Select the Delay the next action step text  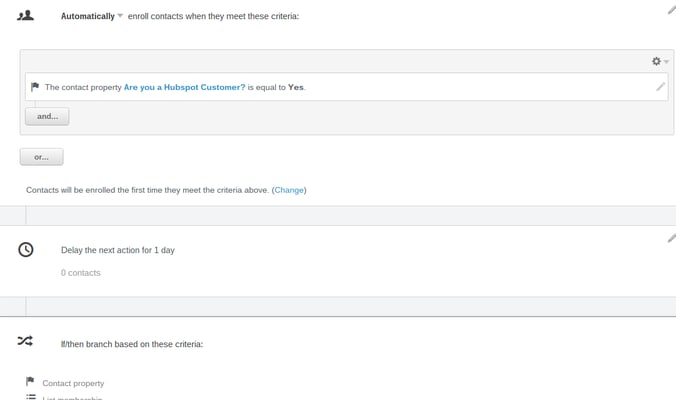click(x=118, y=250)
